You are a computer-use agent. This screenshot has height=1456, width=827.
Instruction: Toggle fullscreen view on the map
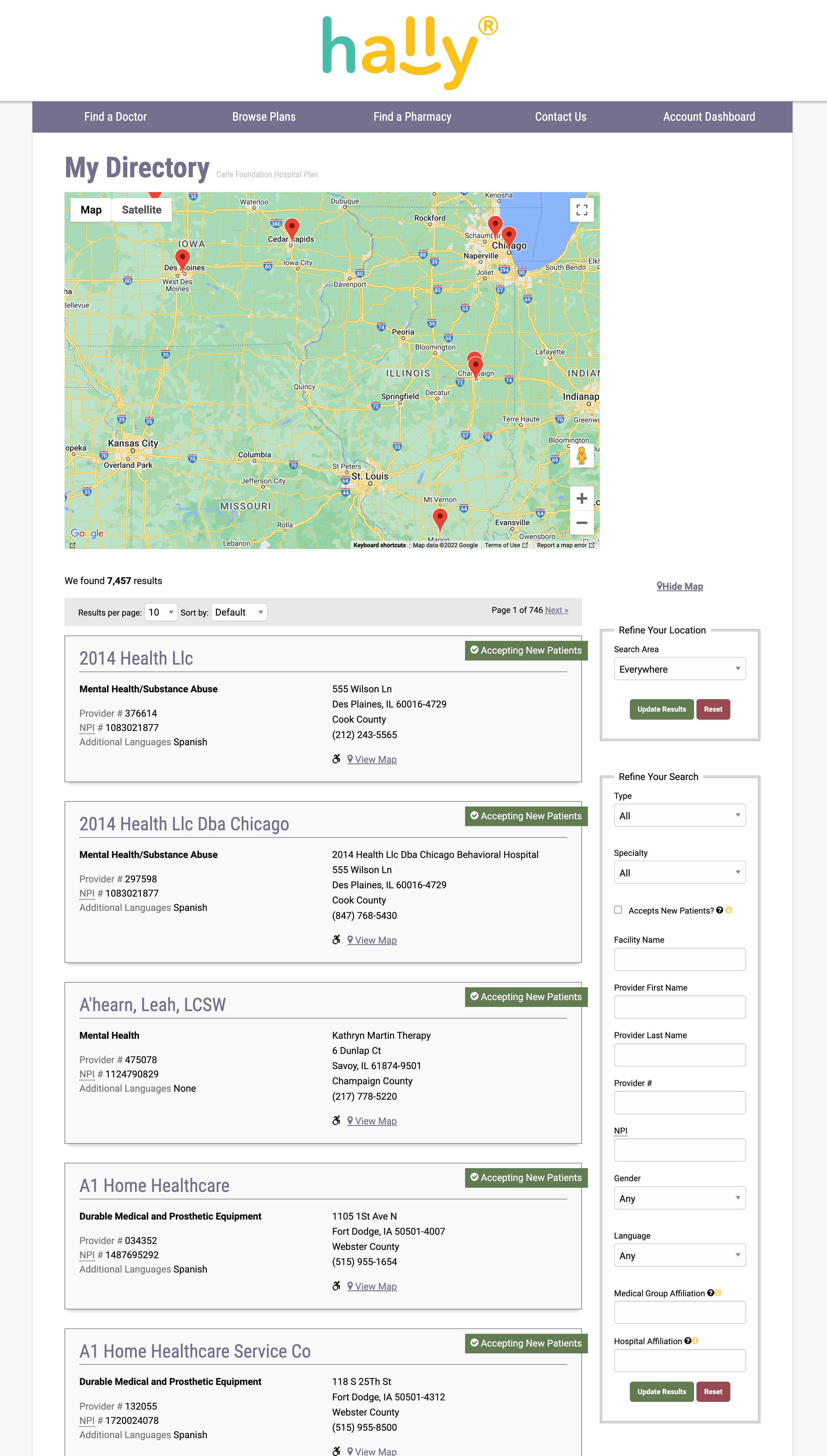(x=581, y=210)
